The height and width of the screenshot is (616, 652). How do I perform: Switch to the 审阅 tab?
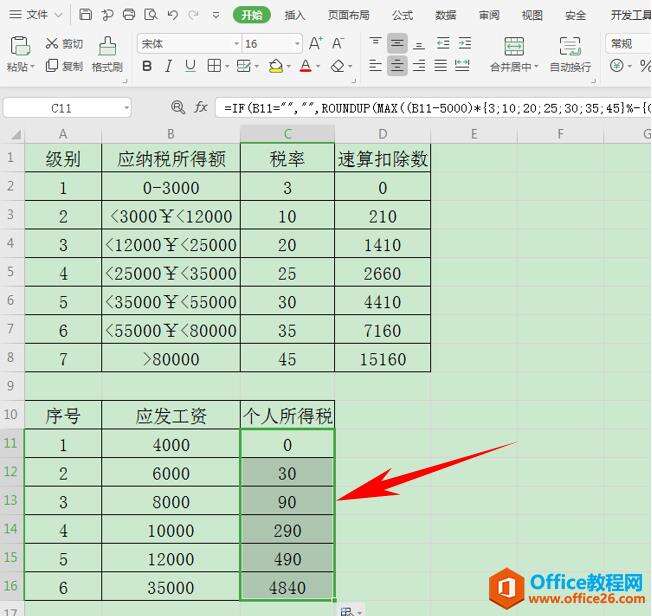coord(489,15)
